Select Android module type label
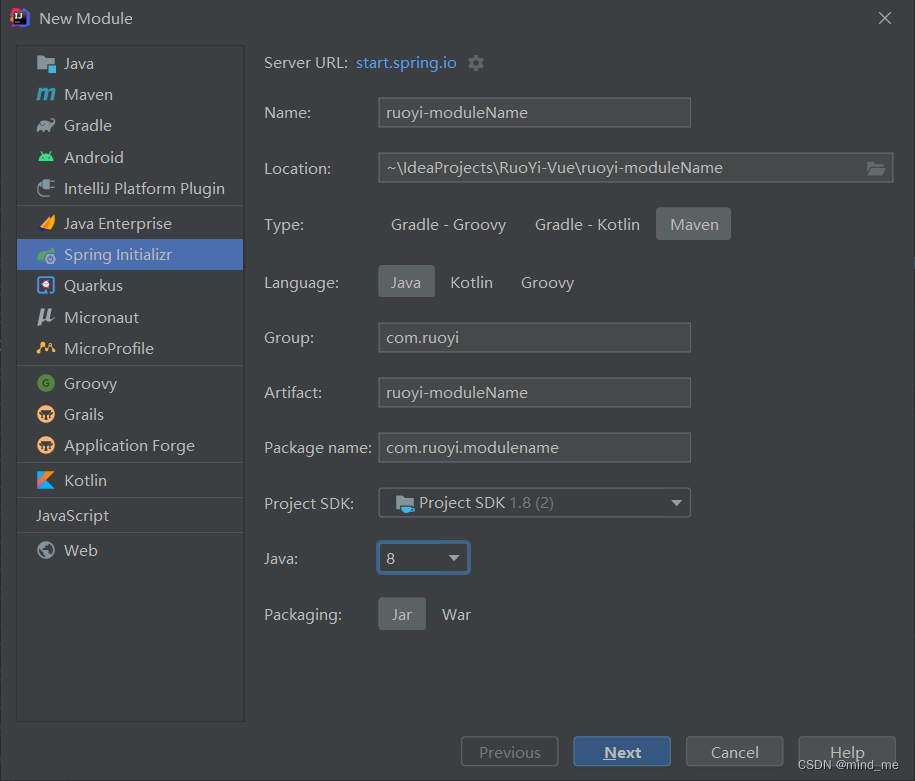 tap(94, 158)
